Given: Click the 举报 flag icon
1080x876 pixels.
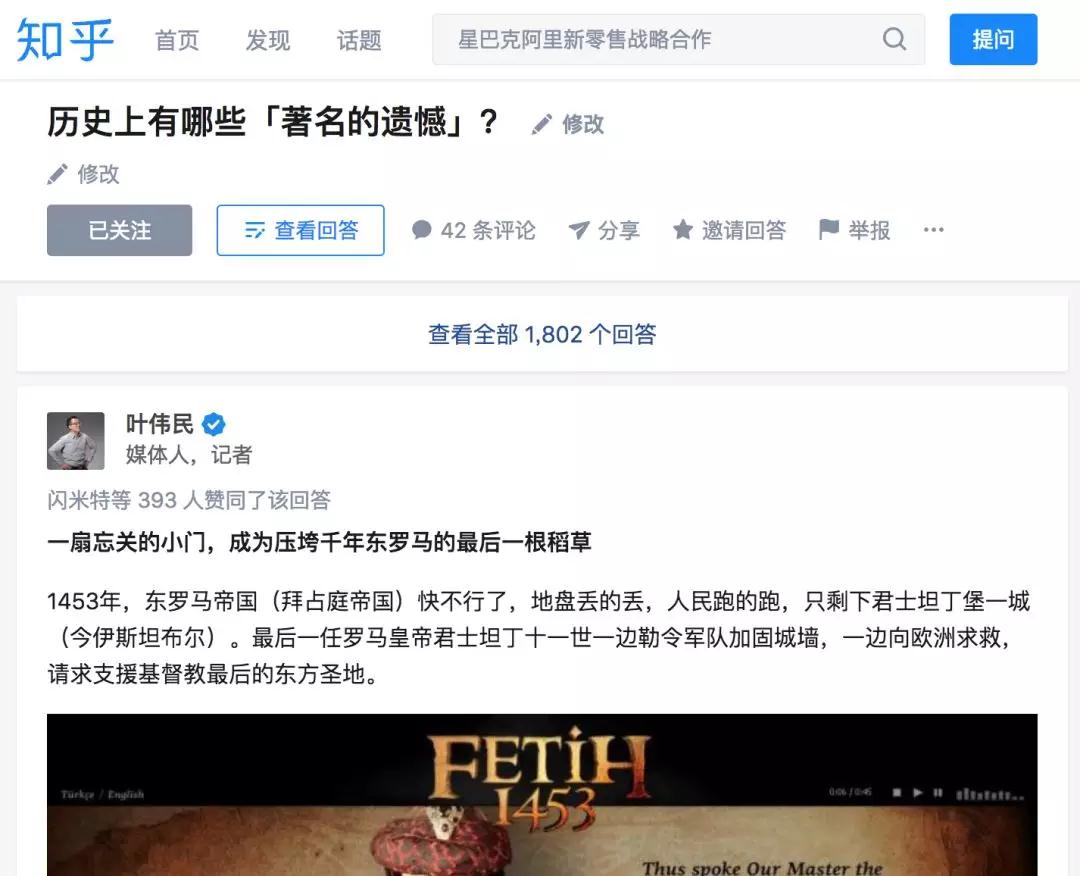Looking at the screenshot, I should click(829, 229).
